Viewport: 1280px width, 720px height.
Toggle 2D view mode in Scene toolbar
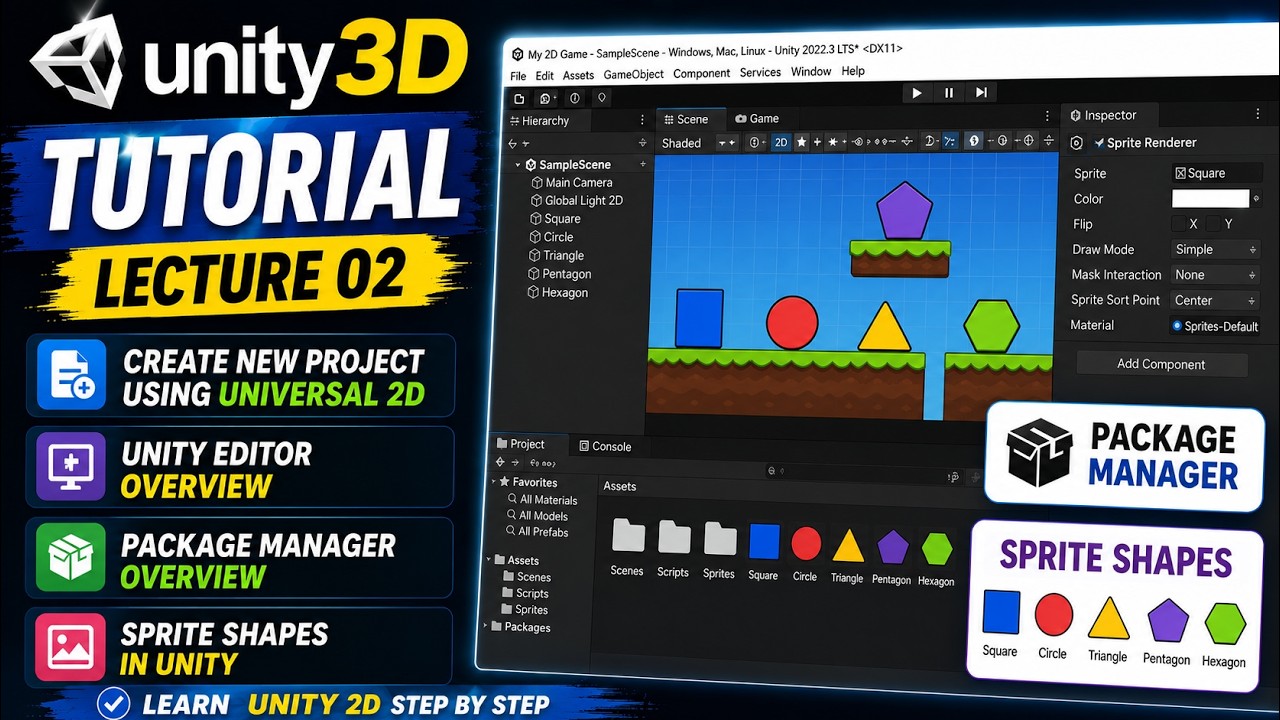click(x=781, y=142)
